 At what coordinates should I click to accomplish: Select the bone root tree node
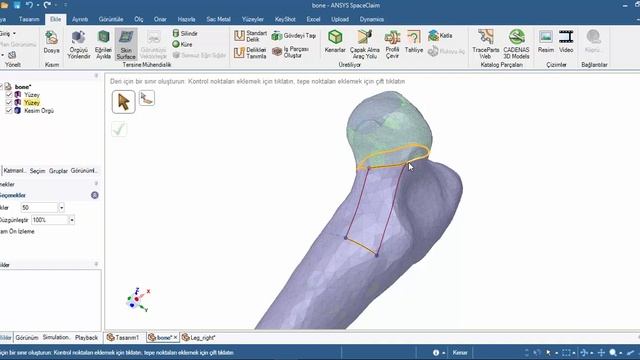pos(22,87)
